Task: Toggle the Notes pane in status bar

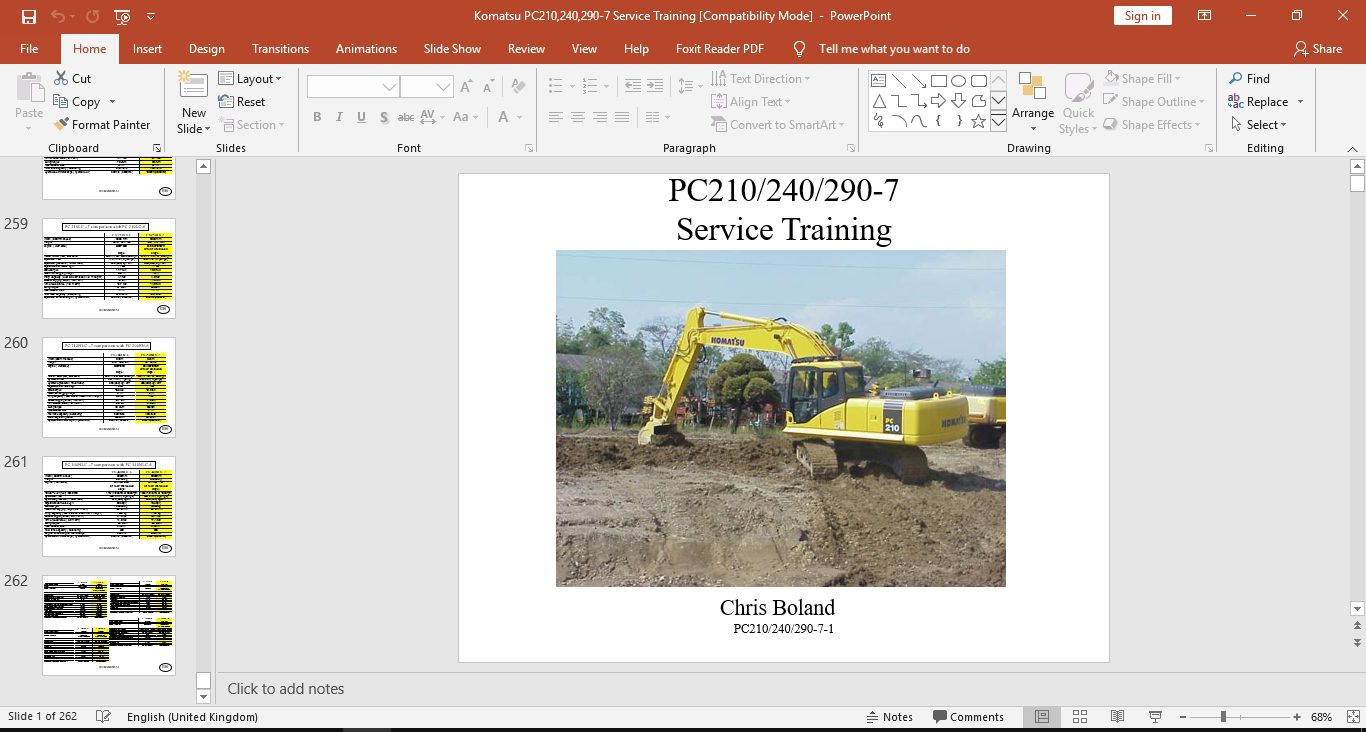Action: tap(889, 717)
